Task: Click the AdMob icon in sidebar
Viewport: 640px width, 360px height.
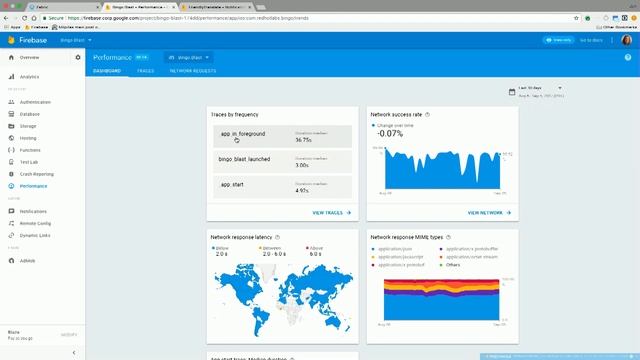Action: point(11,261)
